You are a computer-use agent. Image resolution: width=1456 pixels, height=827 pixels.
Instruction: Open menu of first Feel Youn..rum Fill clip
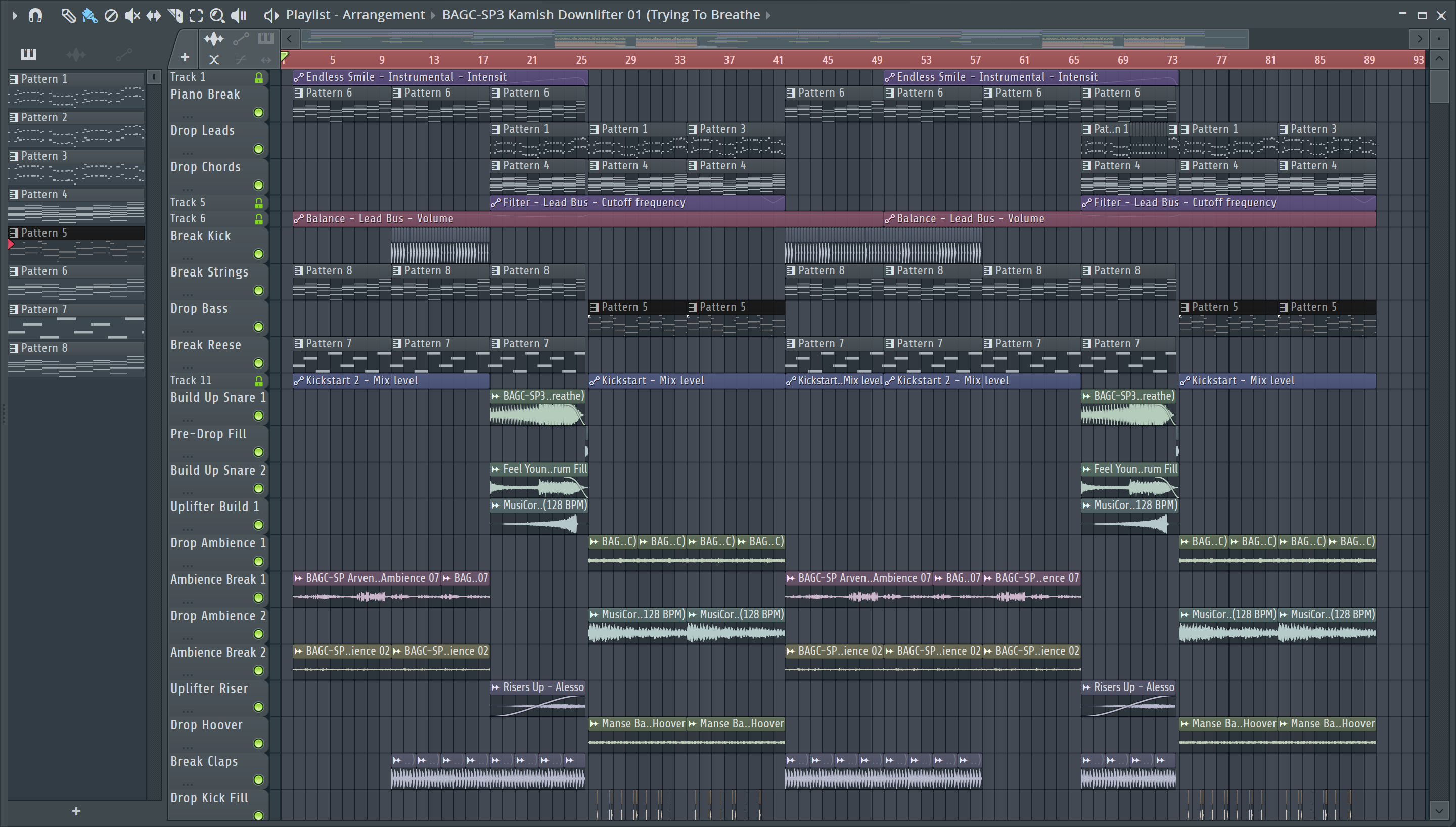(495, 469)
